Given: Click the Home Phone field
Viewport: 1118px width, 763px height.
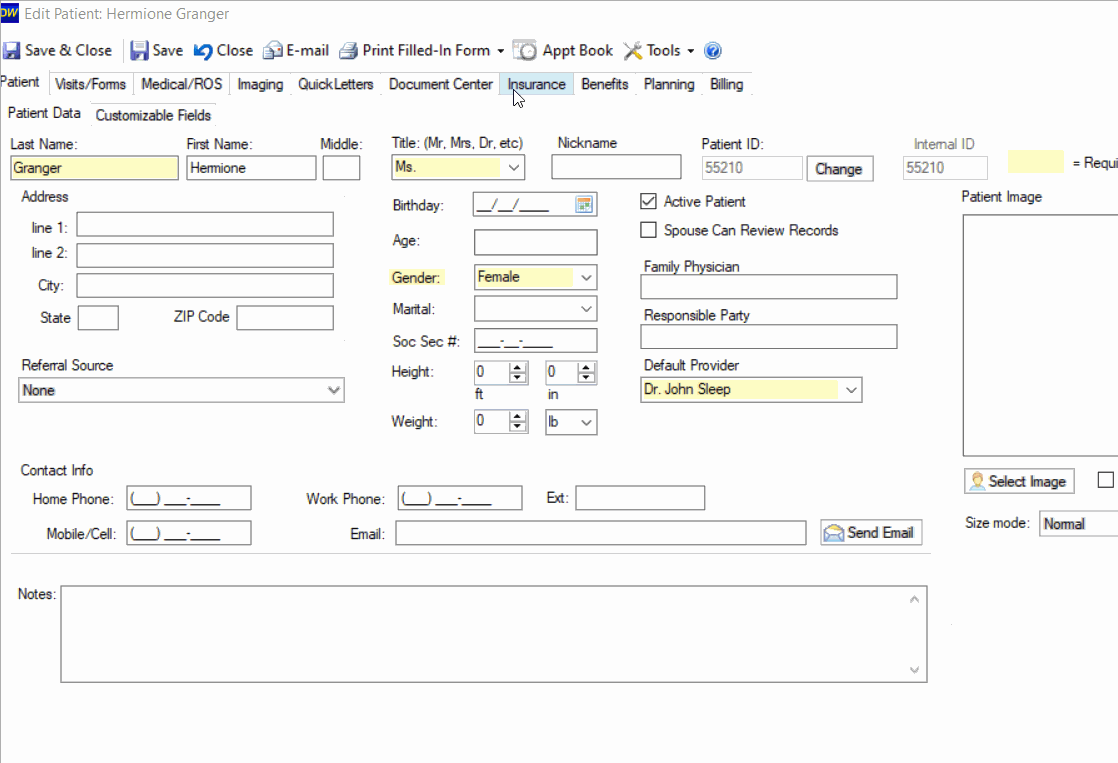Looking at the screenshot, I should pyautogui.click(x=189, y=498).
